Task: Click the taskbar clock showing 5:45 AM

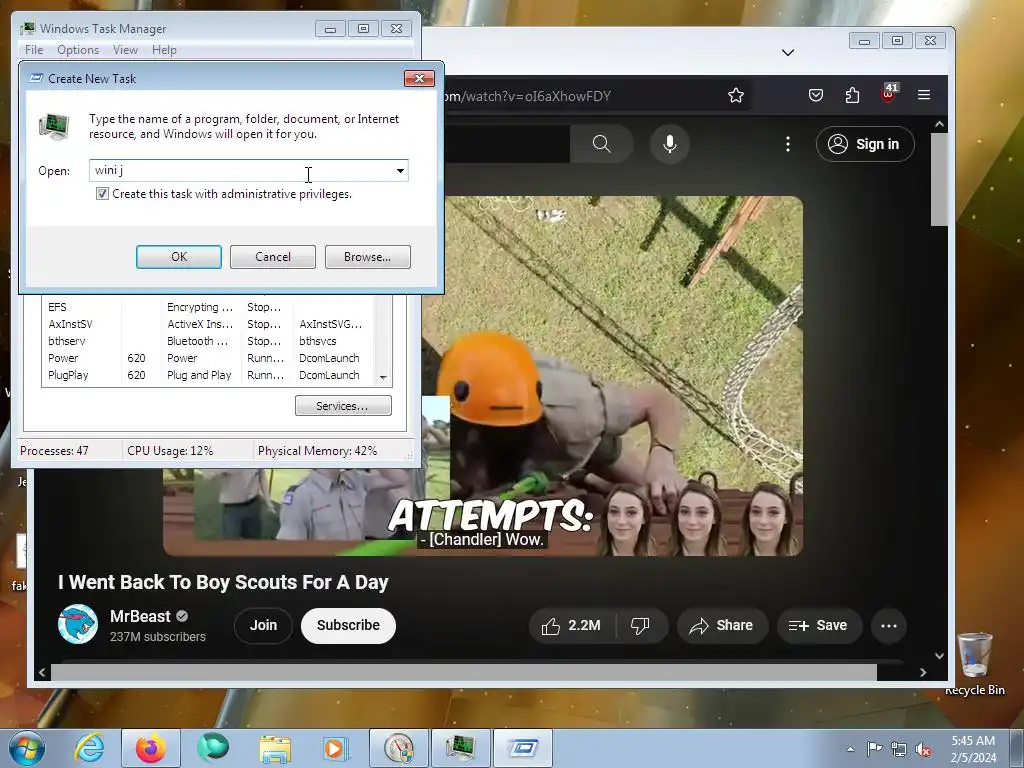Action: point(973,749)
